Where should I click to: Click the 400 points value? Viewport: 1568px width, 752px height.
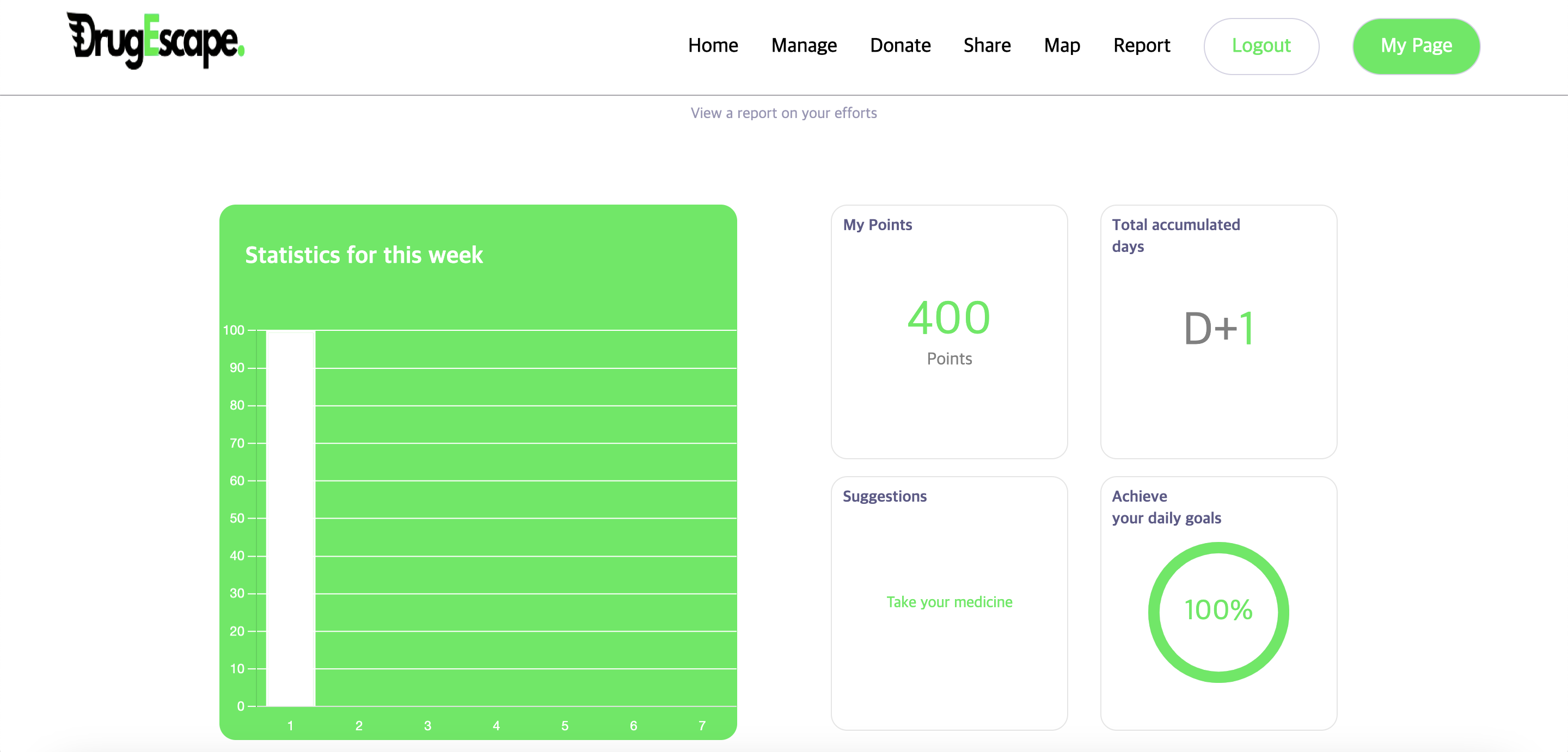(949, 318)
